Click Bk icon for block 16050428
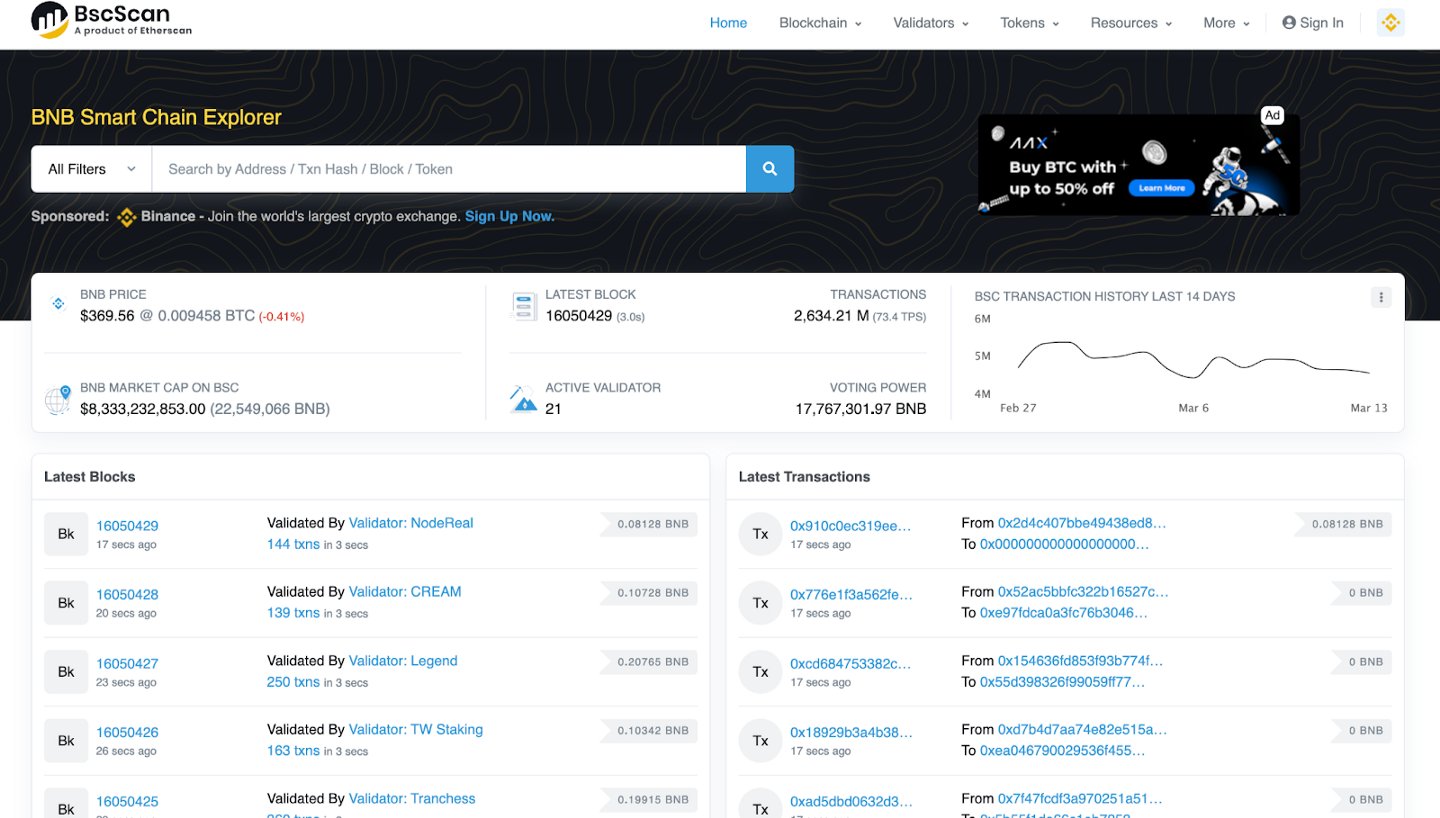 (66, 603)
